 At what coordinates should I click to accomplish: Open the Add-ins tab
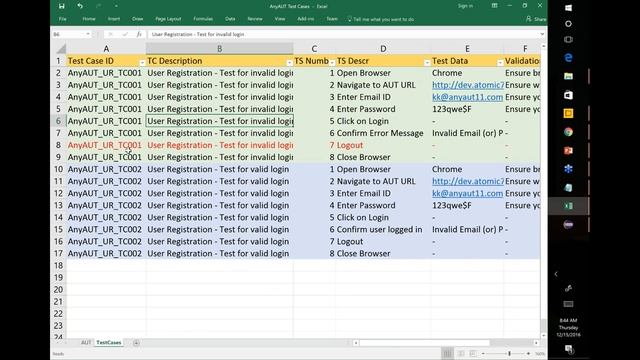point(305,19)
